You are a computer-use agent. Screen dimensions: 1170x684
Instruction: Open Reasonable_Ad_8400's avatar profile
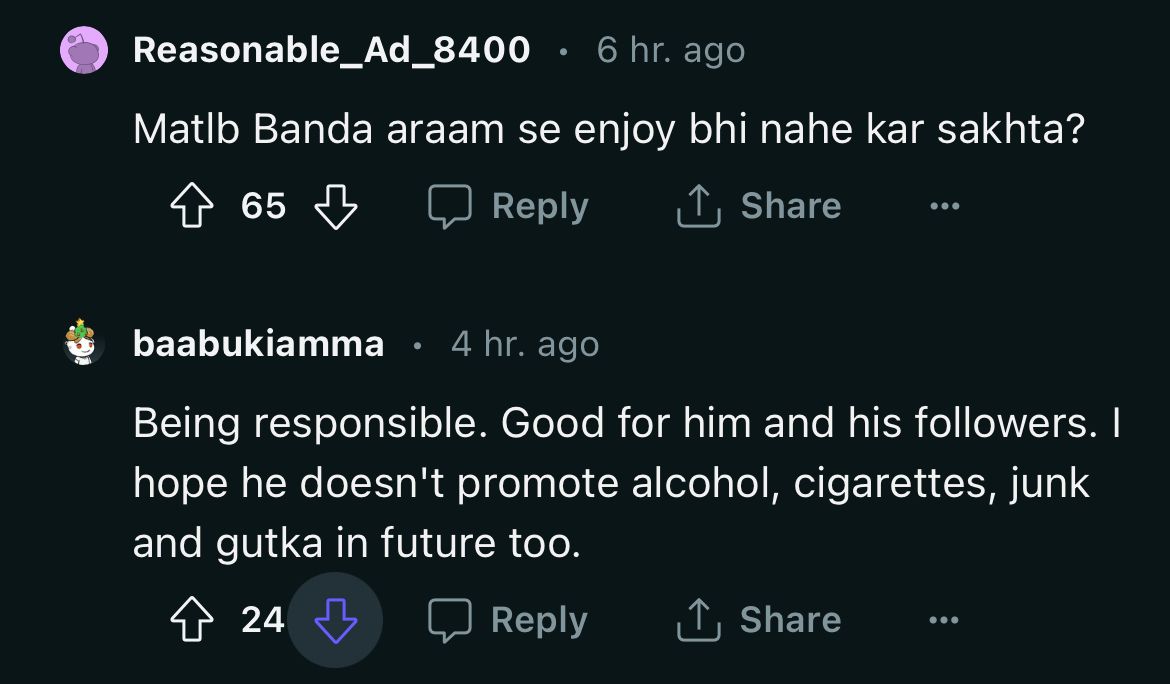[84, 49]
